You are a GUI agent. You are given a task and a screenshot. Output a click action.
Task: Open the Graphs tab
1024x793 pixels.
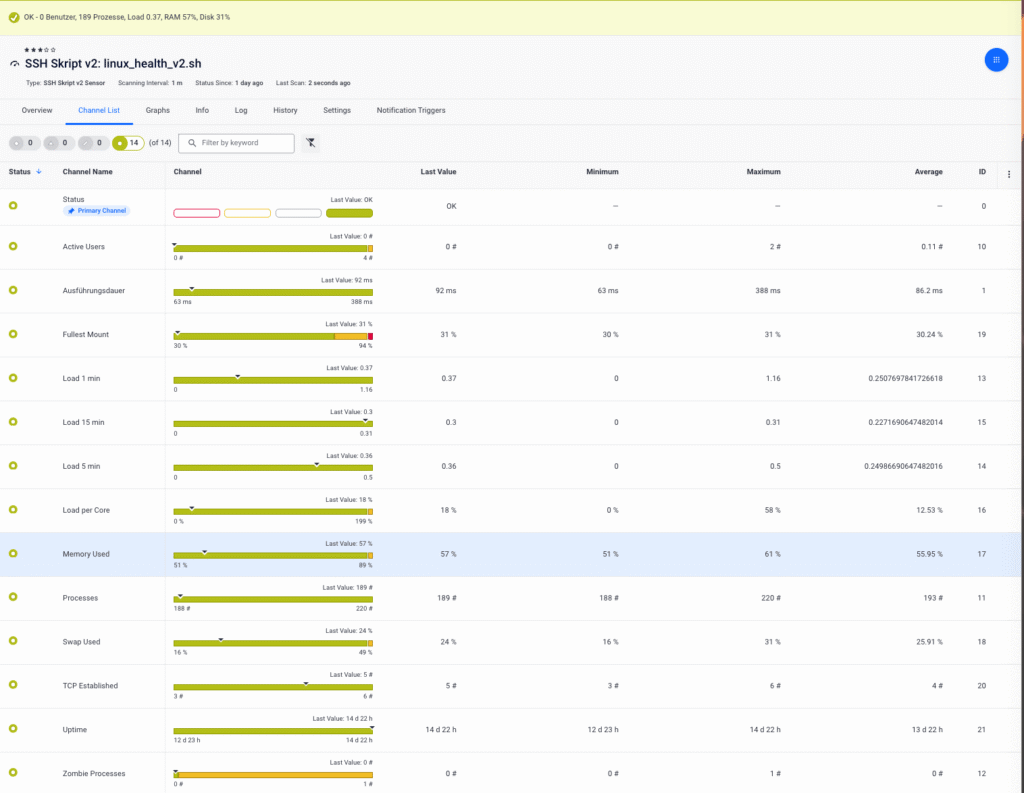point(157,110)
